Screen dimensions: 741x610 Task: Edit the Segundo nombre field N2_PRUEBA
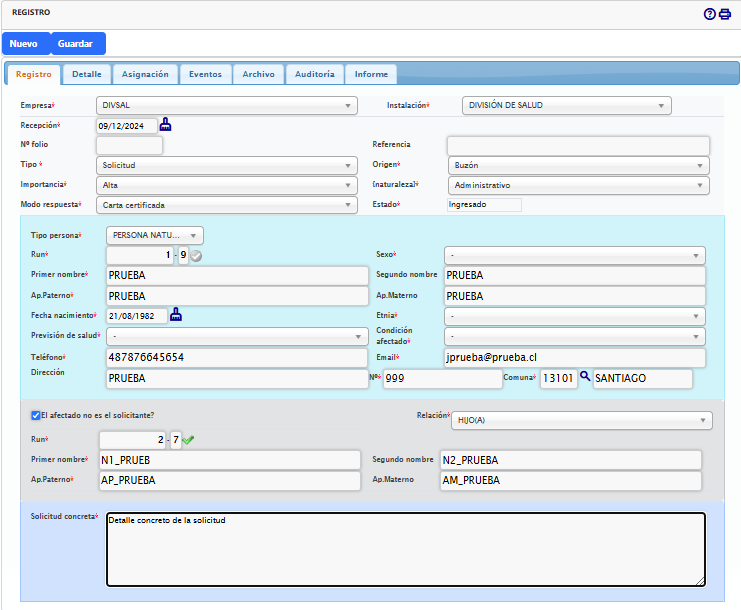click(571, 460)
